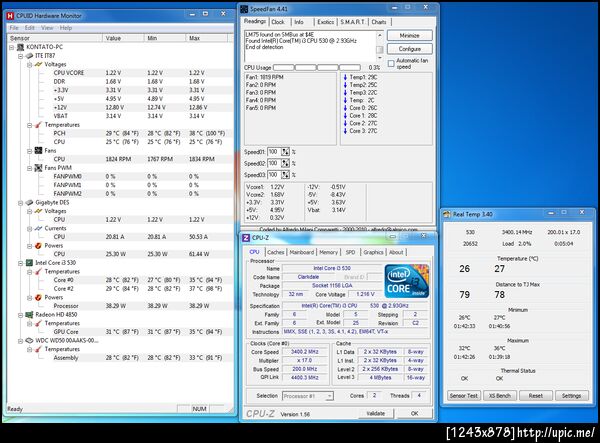Viewport: 600px width, 443px height.
Task: Collapse Voltages under ITE IT87
Action: (x=29, y=65)
